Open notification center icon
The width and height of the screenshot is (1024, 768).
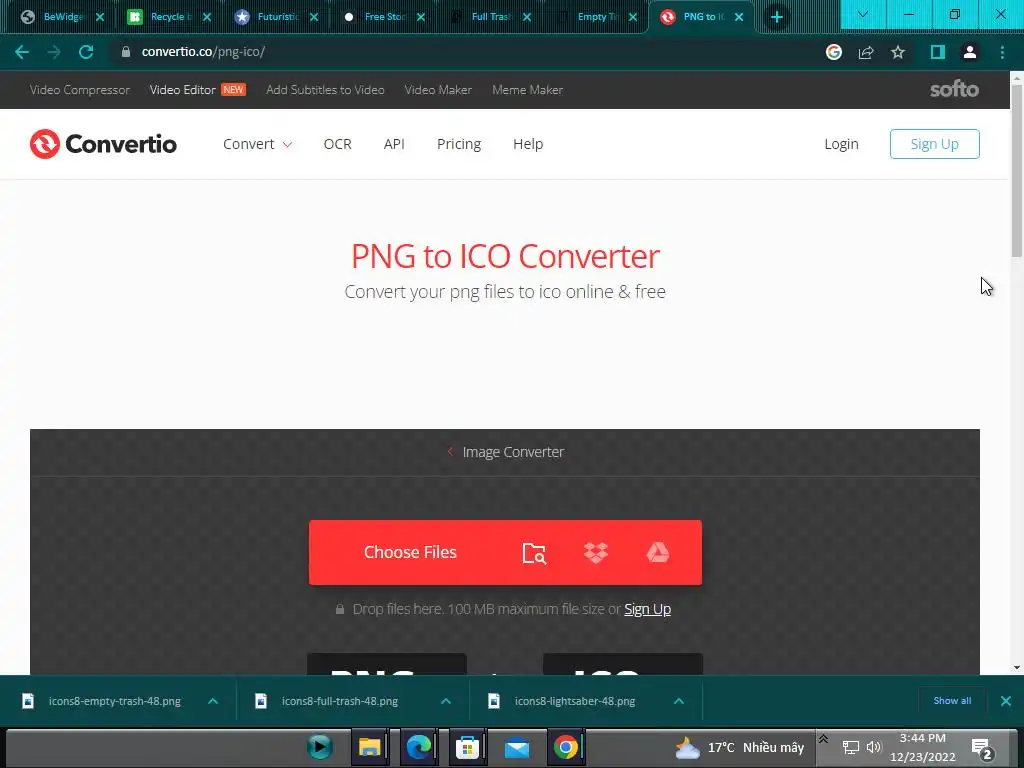point(982,748)
